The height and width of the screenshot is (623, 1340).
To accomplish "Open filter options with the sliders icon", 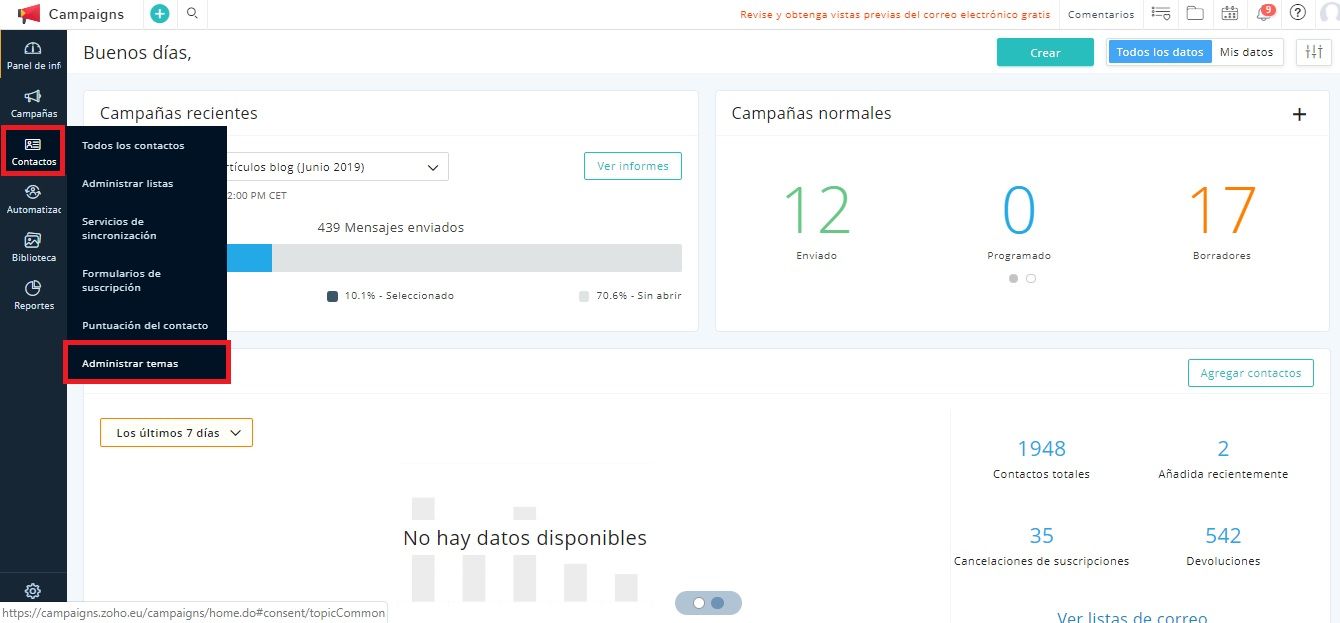I will (1313, 51).
